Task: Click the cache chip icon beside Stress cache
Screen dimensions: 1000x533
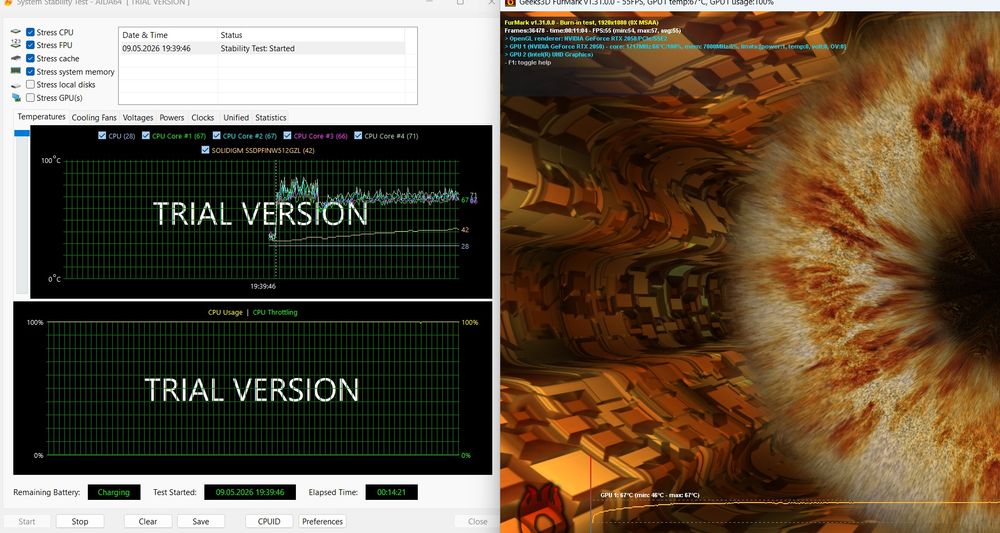Action: click(16, 58)
